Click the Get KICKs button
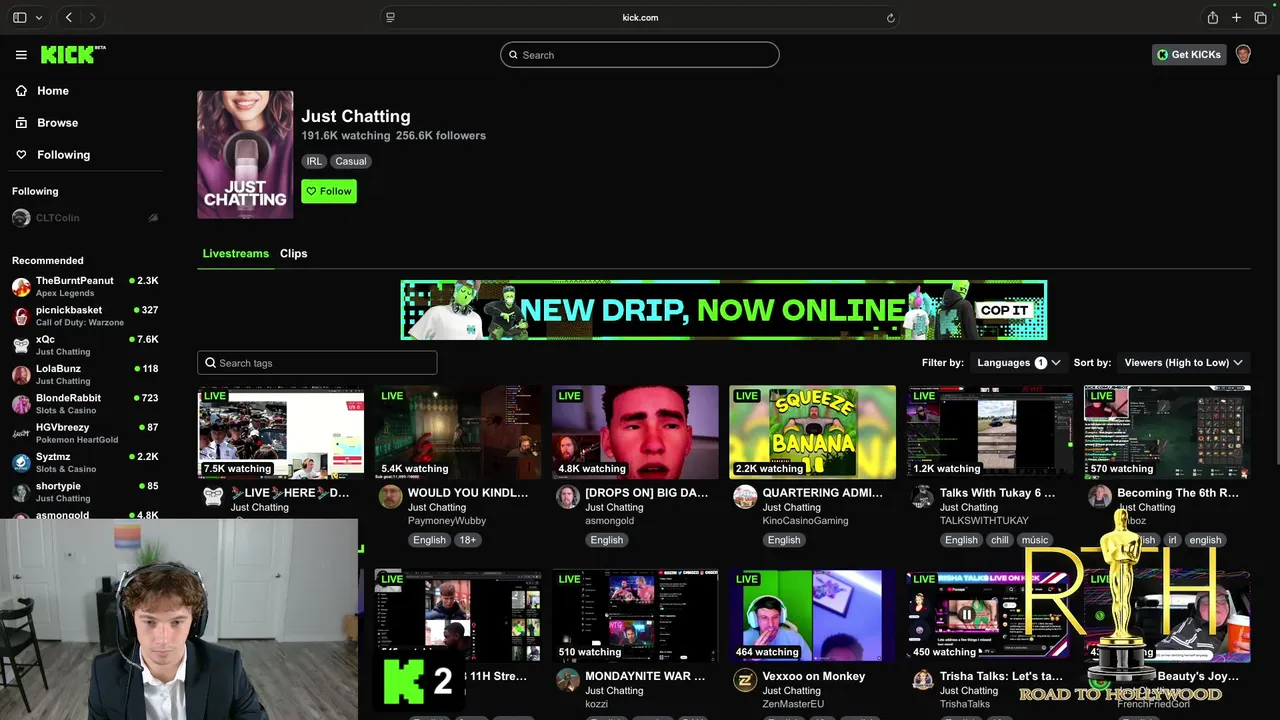Image resolution: width=1280 pixels, height=720 pixels. (1188, 55)
